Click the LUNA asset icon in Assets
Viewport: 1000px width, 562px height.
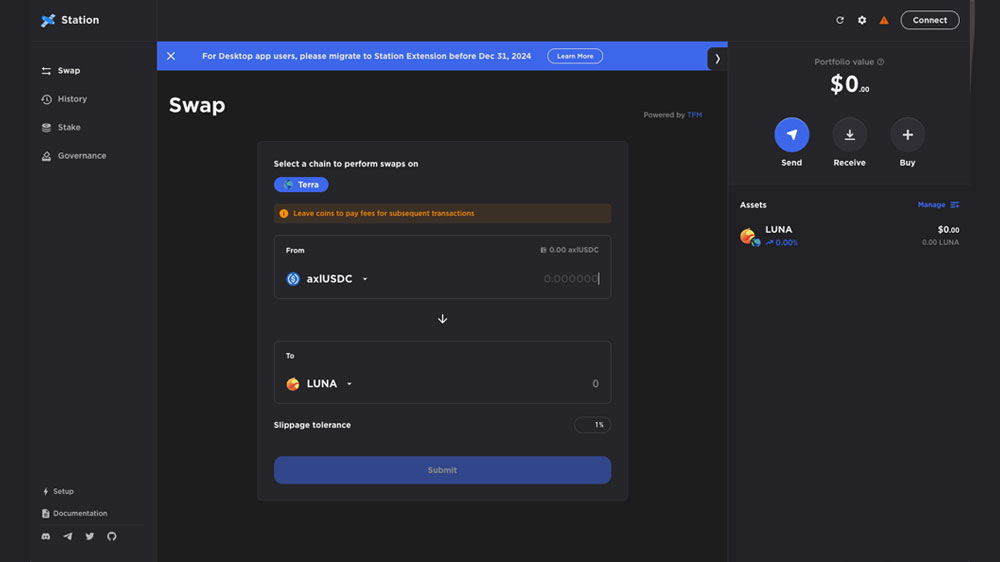coord(750,237)
